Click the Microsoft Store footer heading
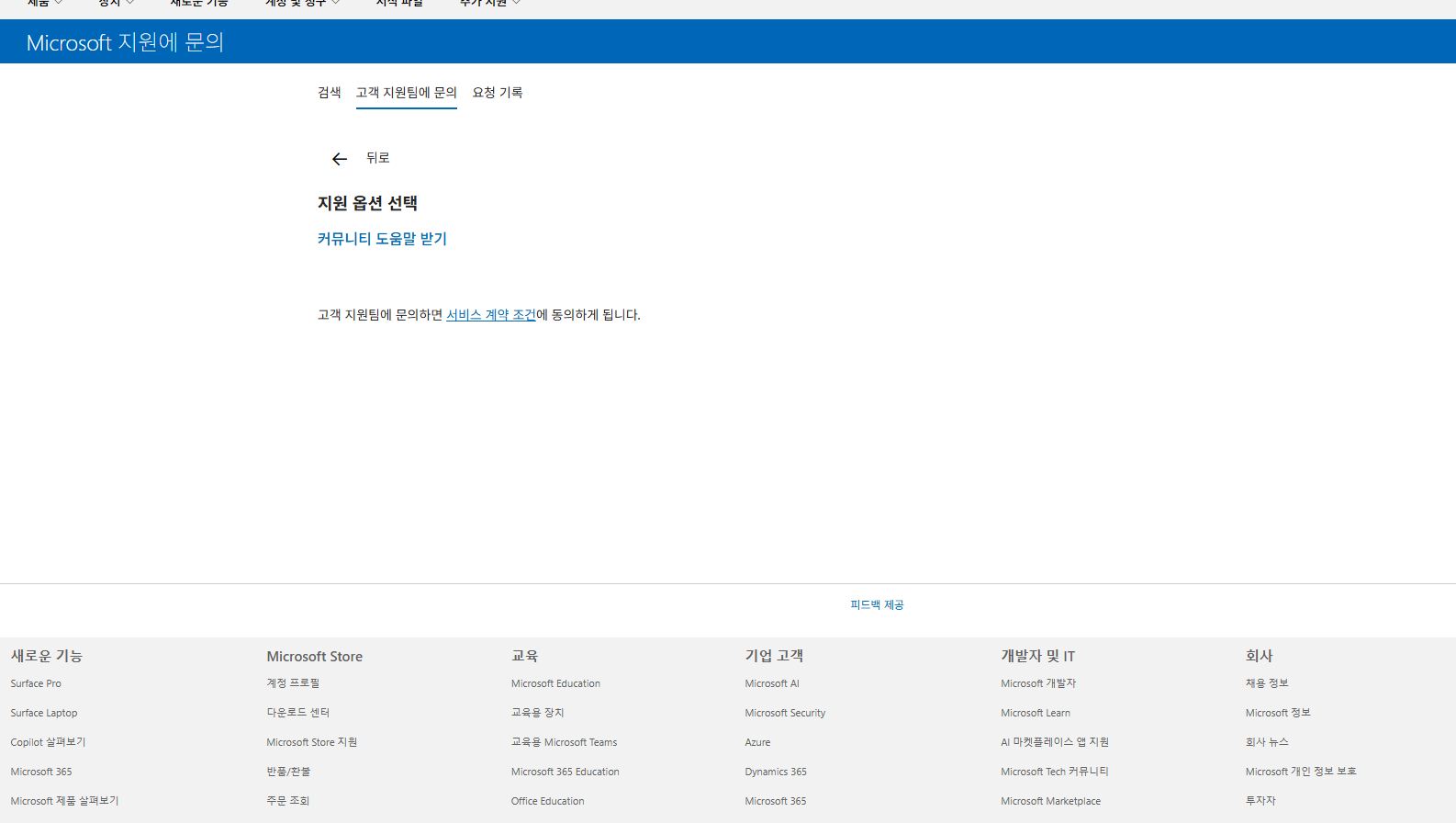This screenshot has width=1456, height=823. [x=315, y=656]
